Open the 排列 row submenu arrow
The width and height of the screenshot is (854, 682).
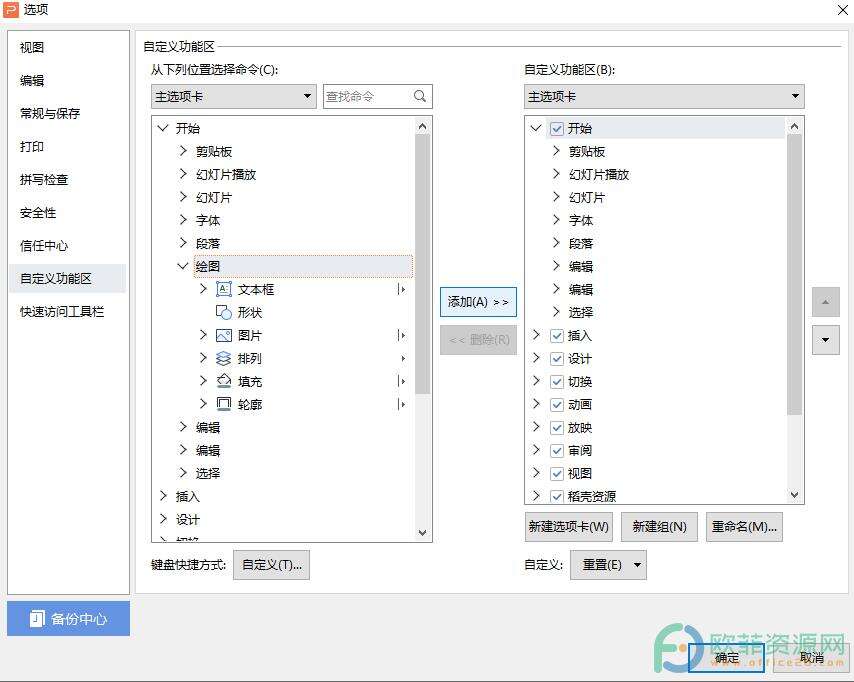click(402, 358)
